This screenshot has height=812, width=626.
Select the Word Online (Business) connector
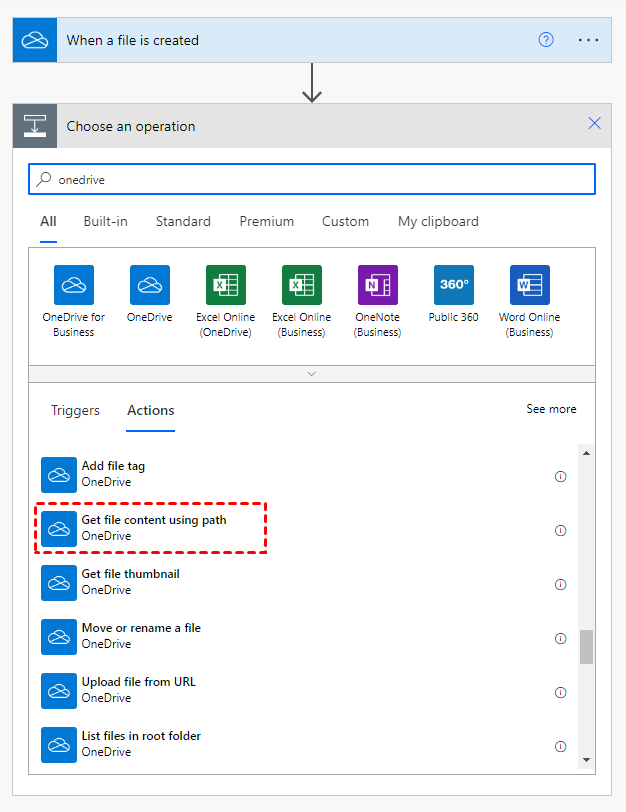530,285
